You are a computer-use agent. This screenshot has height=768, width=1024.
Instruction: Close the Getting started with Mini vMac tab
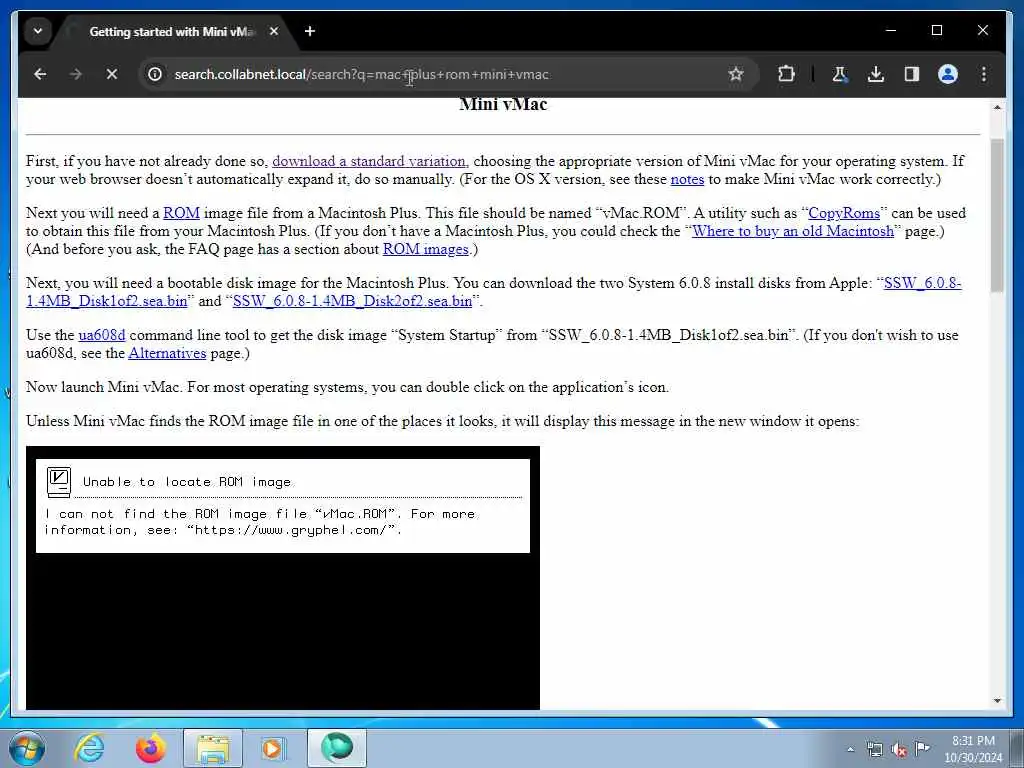click(274, 31)
